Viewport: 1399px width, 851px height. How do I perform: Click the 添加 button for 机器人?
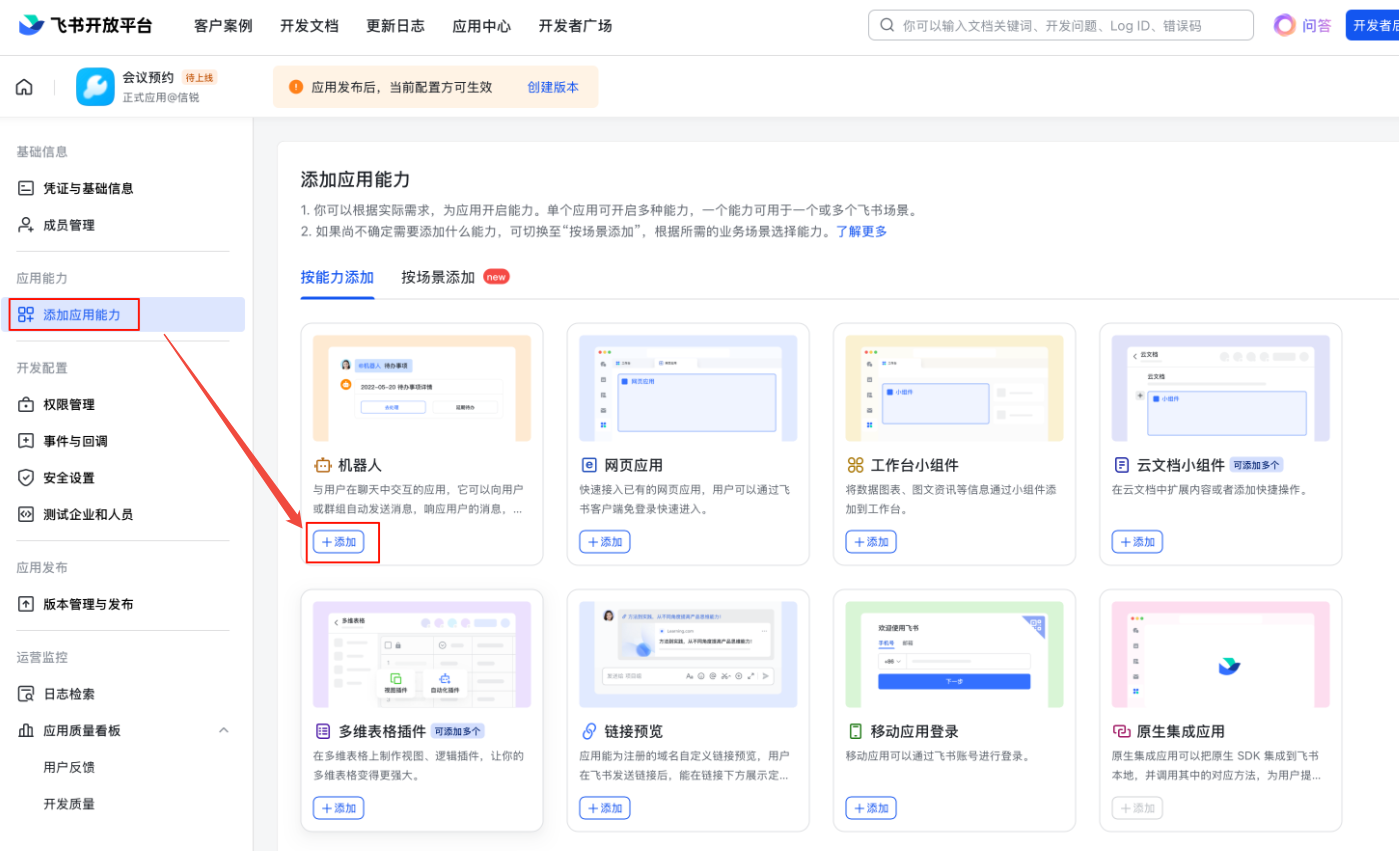339,542
